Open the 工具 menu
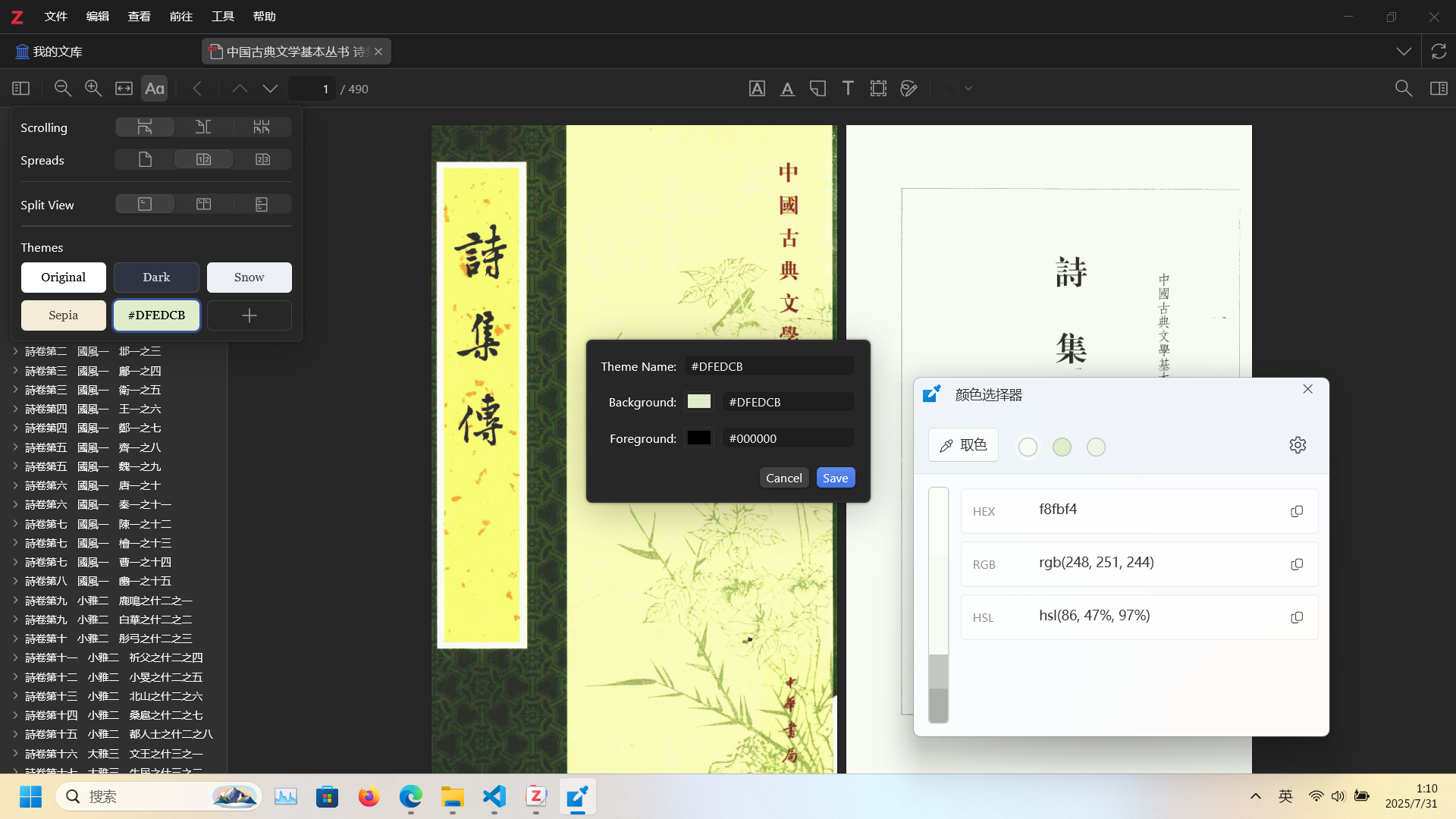The height and width of the screenshot is (819, 1456). [222, 17]
